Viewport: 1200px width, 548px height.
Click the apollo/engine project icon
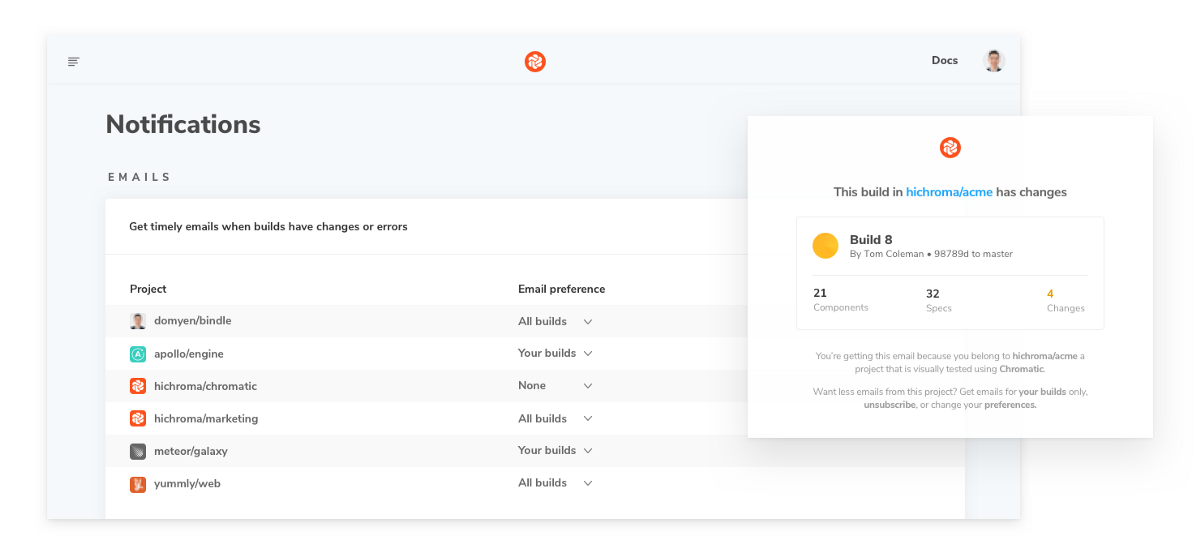(138, 354)
